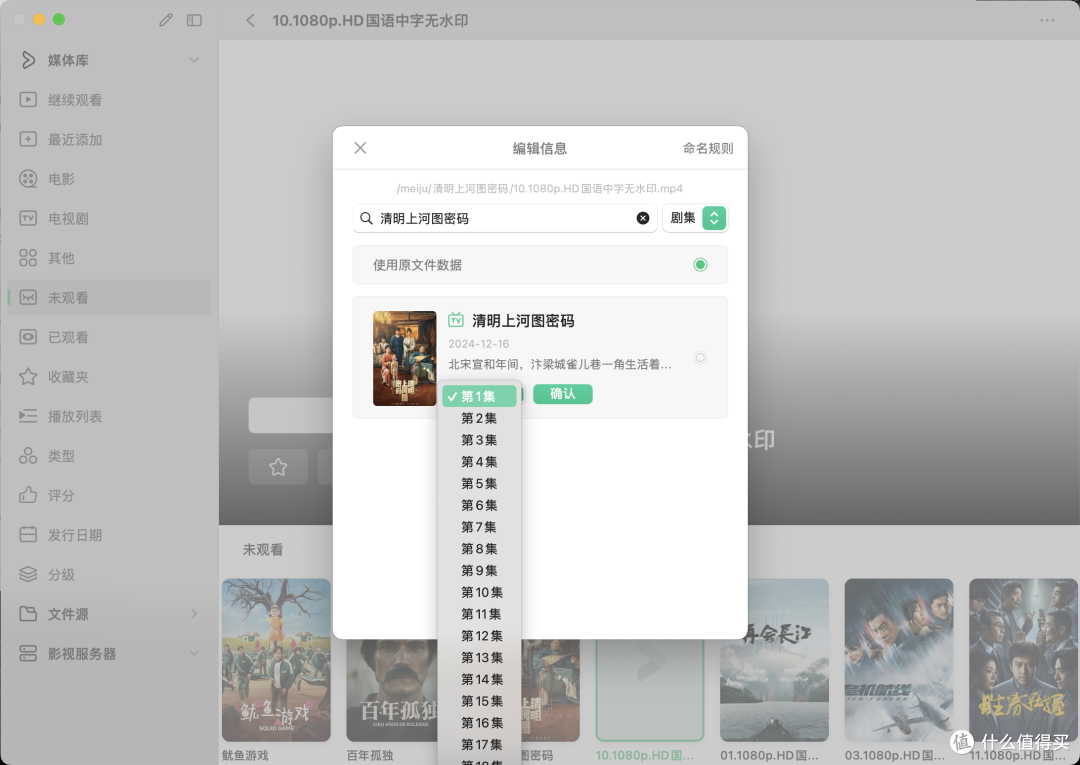Image resolution: width=1080 pixels, height=765 pixels.
Task: Select the 清明上河图密码 result radio button
Action: 700,357
